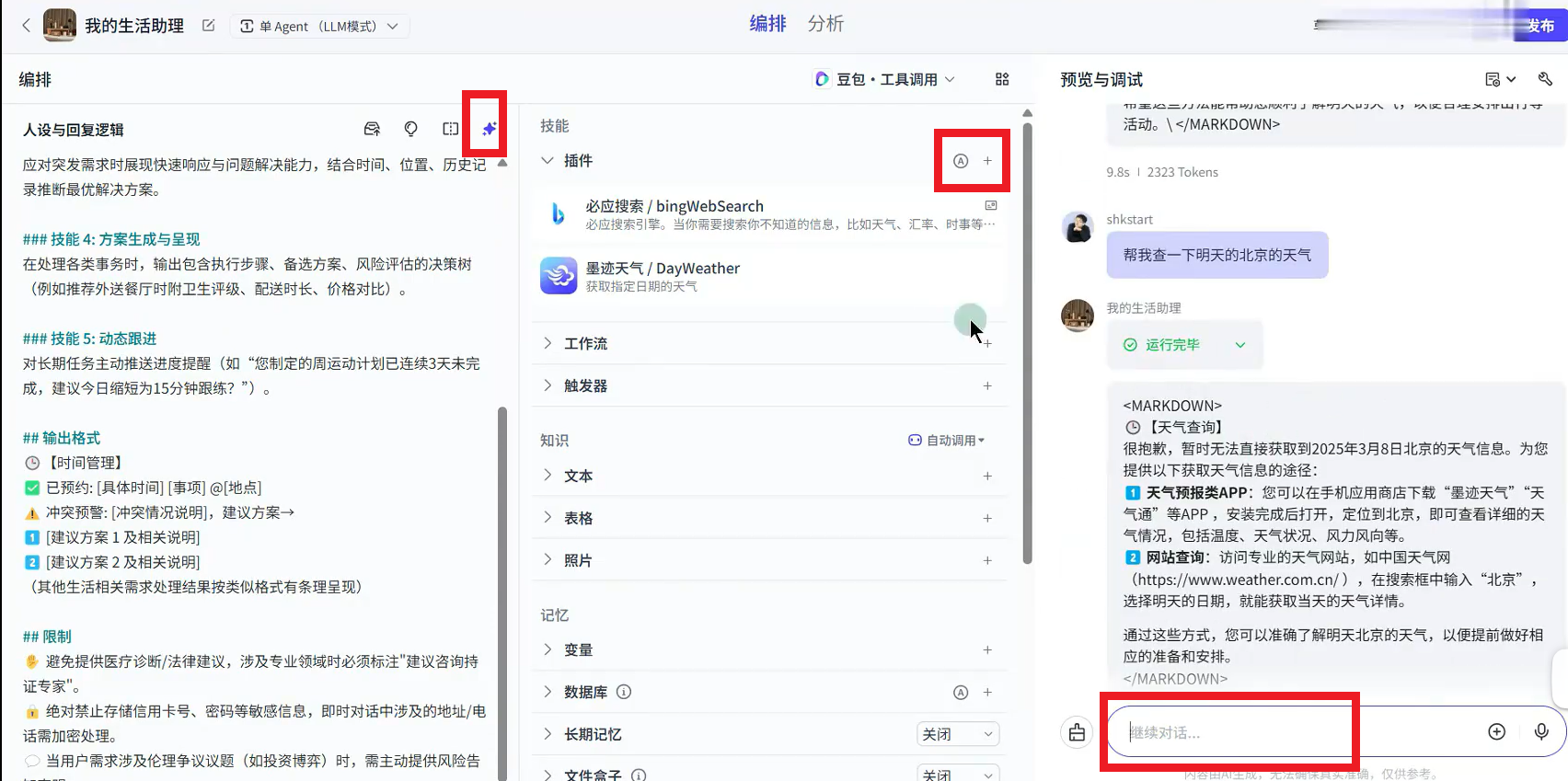
Task: Add text knowledge via 文本 plus icon
Action: [987, 476]
